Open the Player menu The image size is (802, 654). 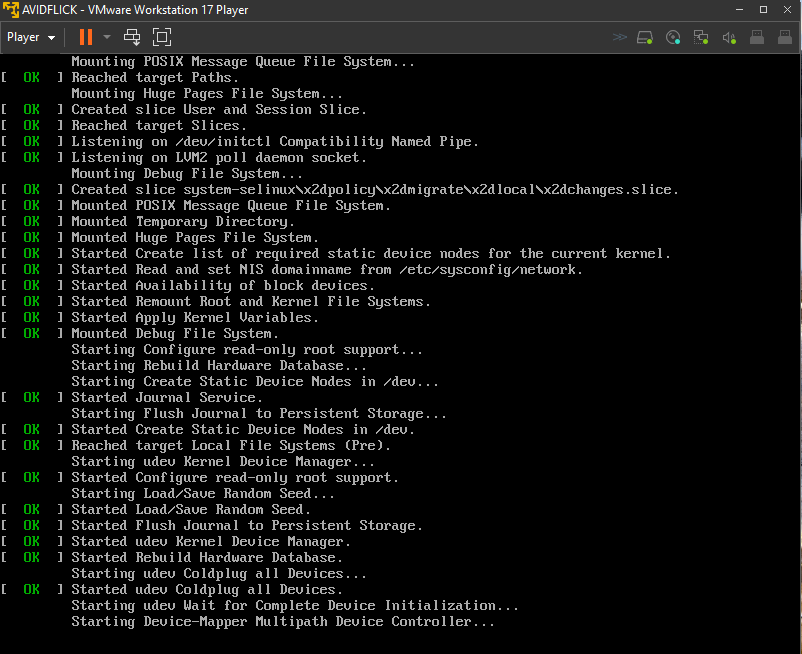coord(30,37)
